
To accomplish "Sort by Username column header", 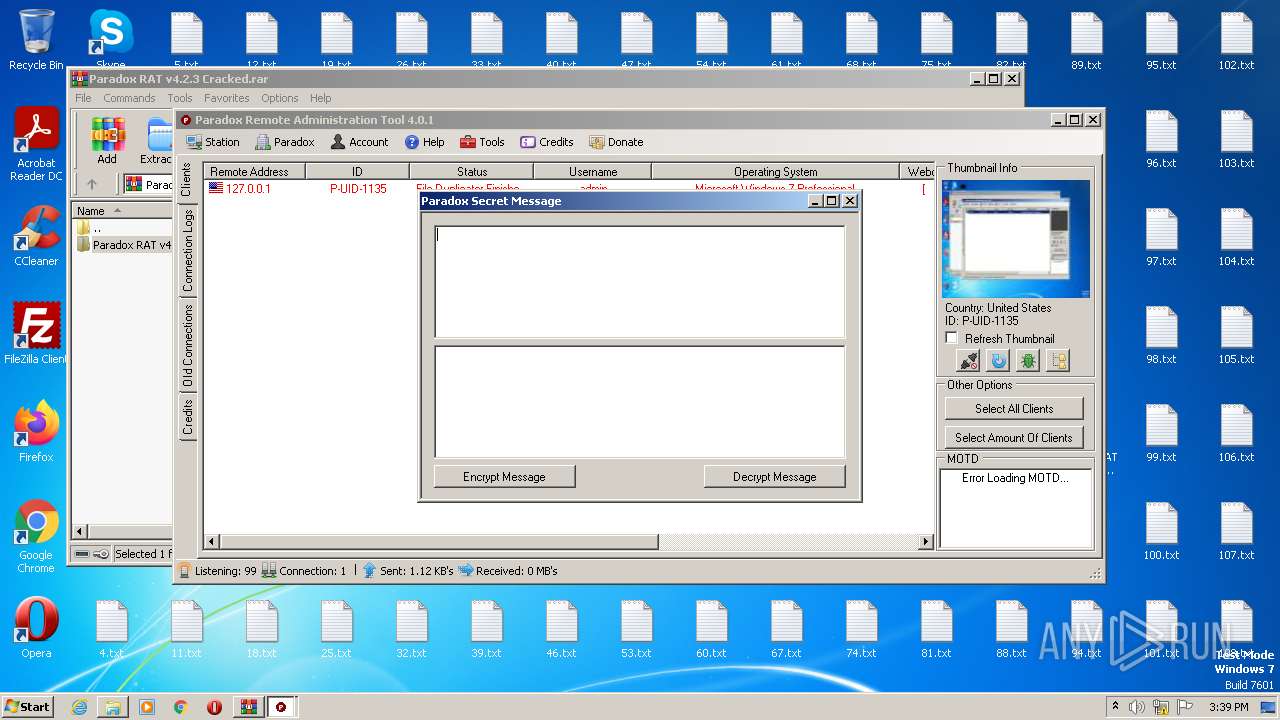I will pos(593,172).
